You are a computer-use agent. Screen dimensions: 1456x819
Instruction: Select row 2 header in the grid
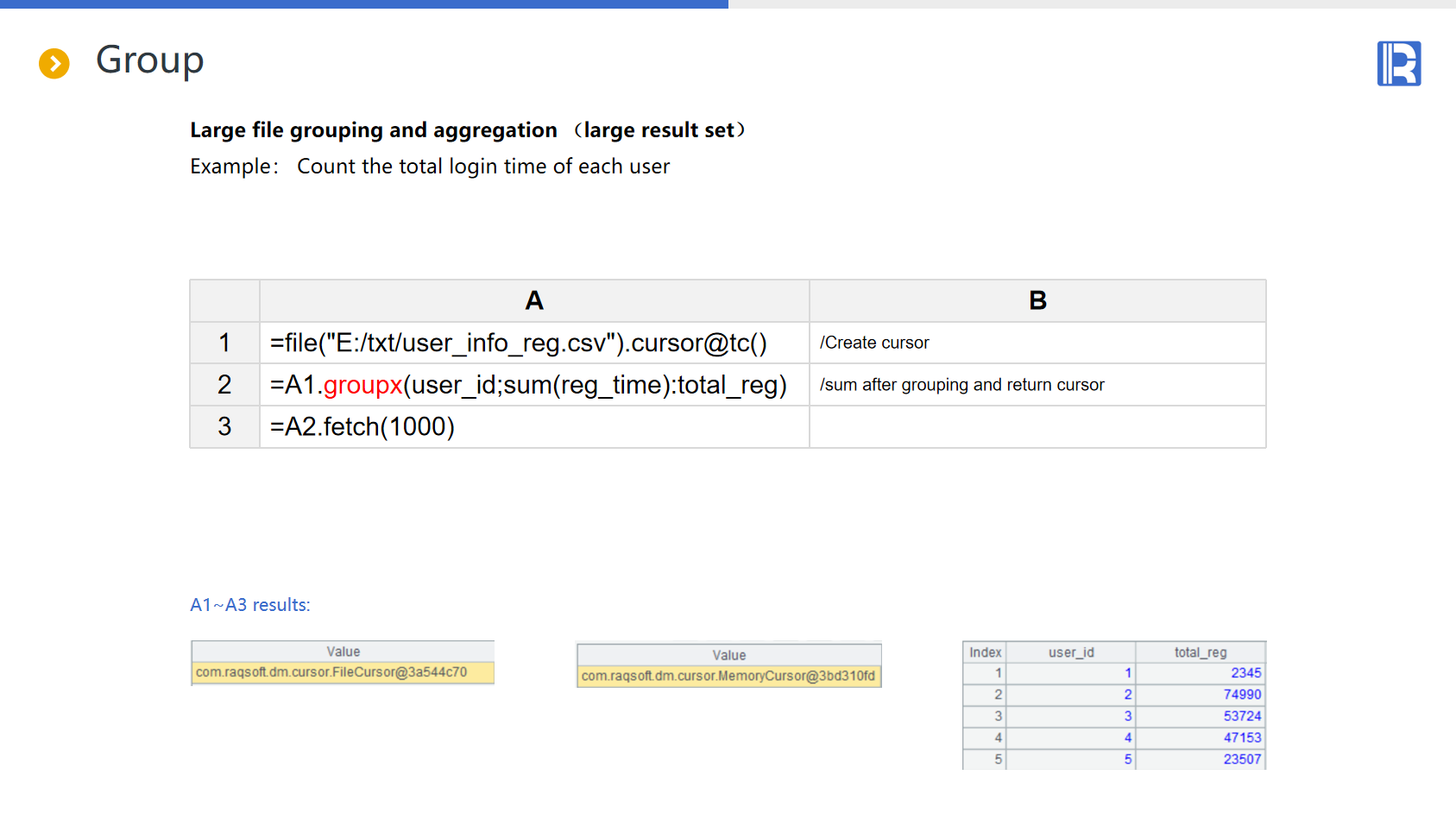(224, 384)
